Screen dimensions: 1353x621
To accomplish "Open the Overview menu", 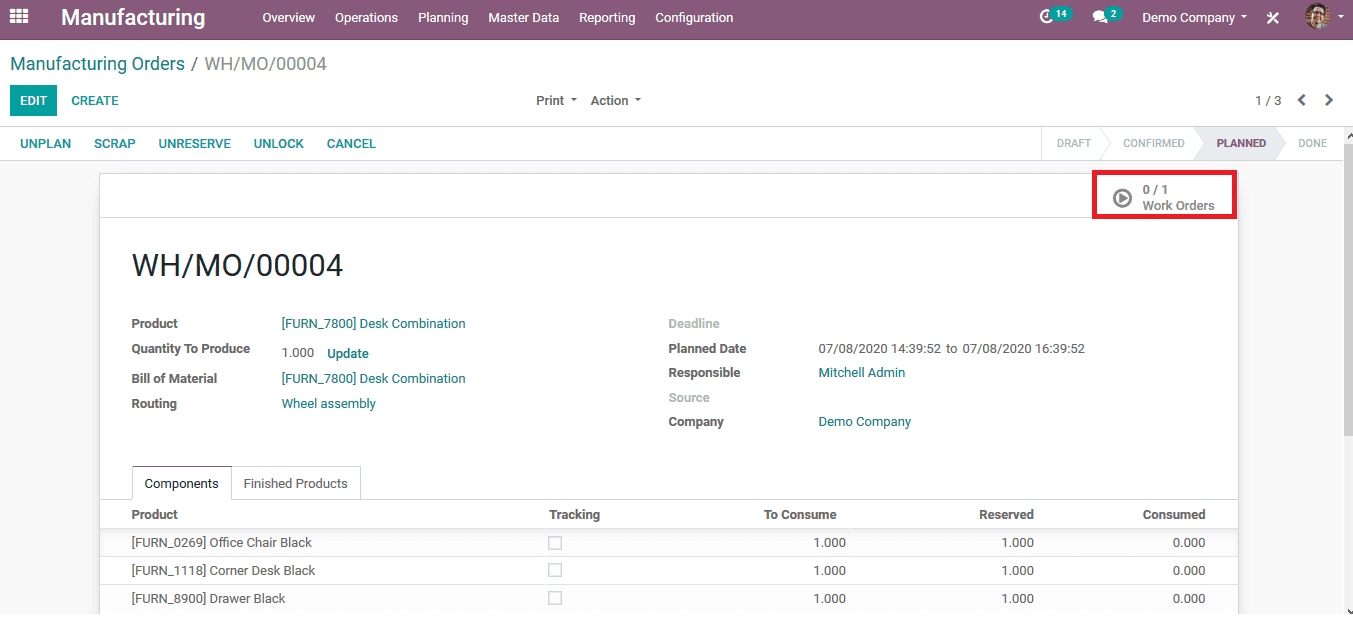I will [x=288, y=18].
